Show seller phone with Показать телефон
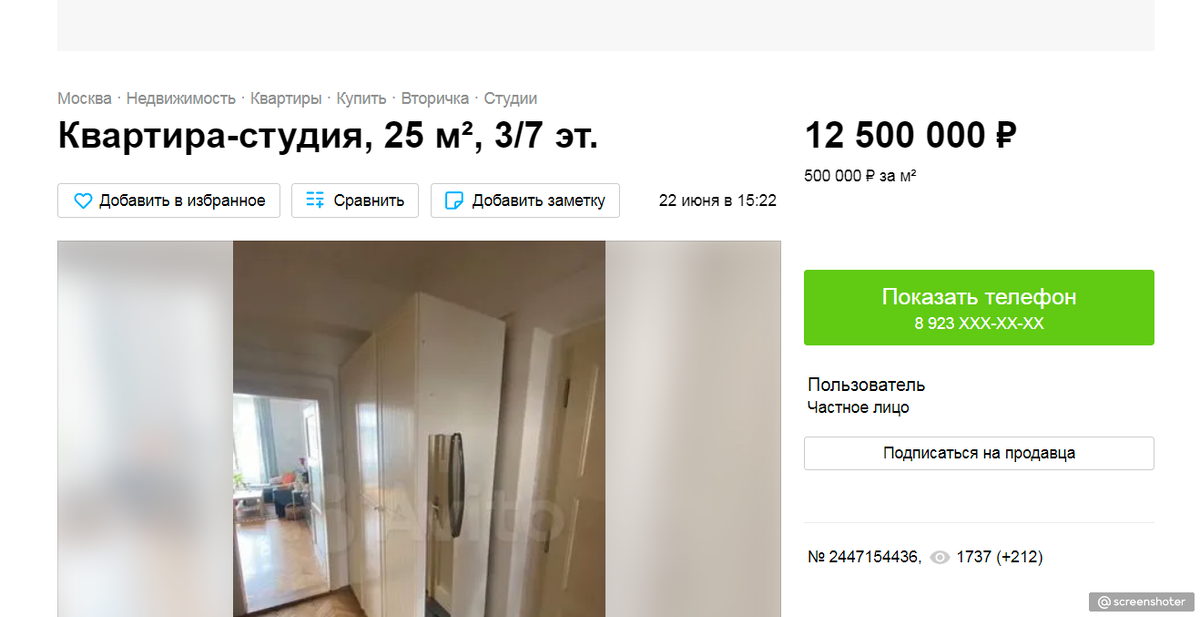The height and width of the screenshot is (617, 1200). 979,308
